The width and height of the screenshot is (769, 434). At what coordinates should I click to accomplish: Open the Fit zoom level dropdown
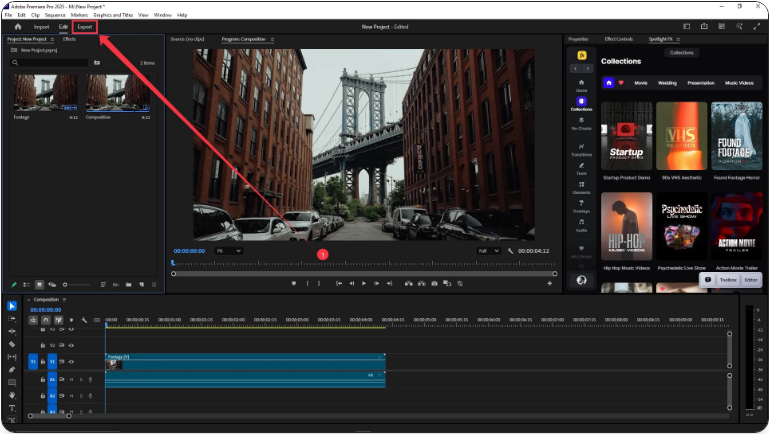tap(228, 251)
